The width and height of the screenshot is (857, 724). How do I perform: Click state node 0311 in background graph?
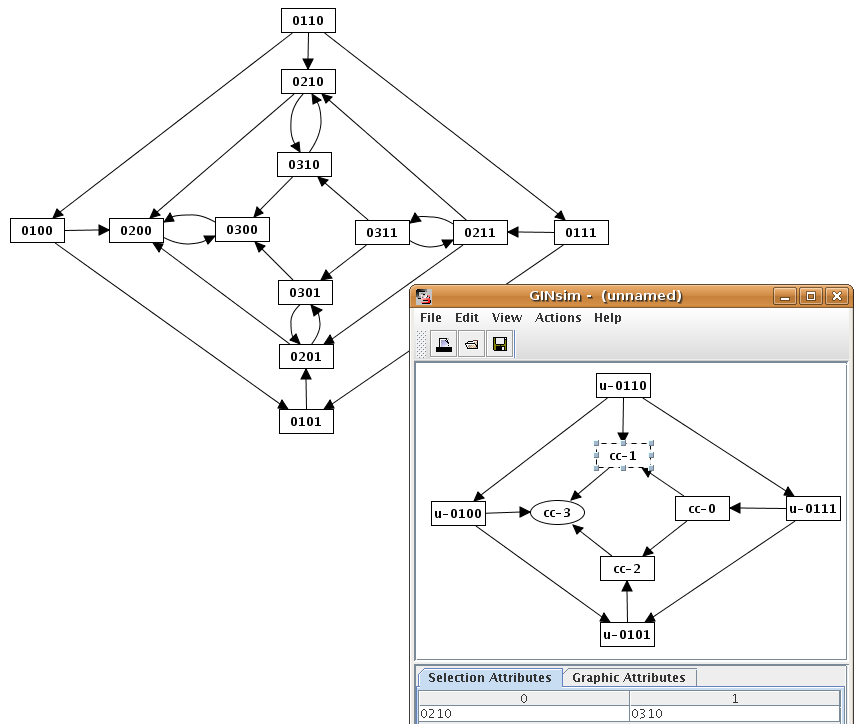tap(382, 233)
